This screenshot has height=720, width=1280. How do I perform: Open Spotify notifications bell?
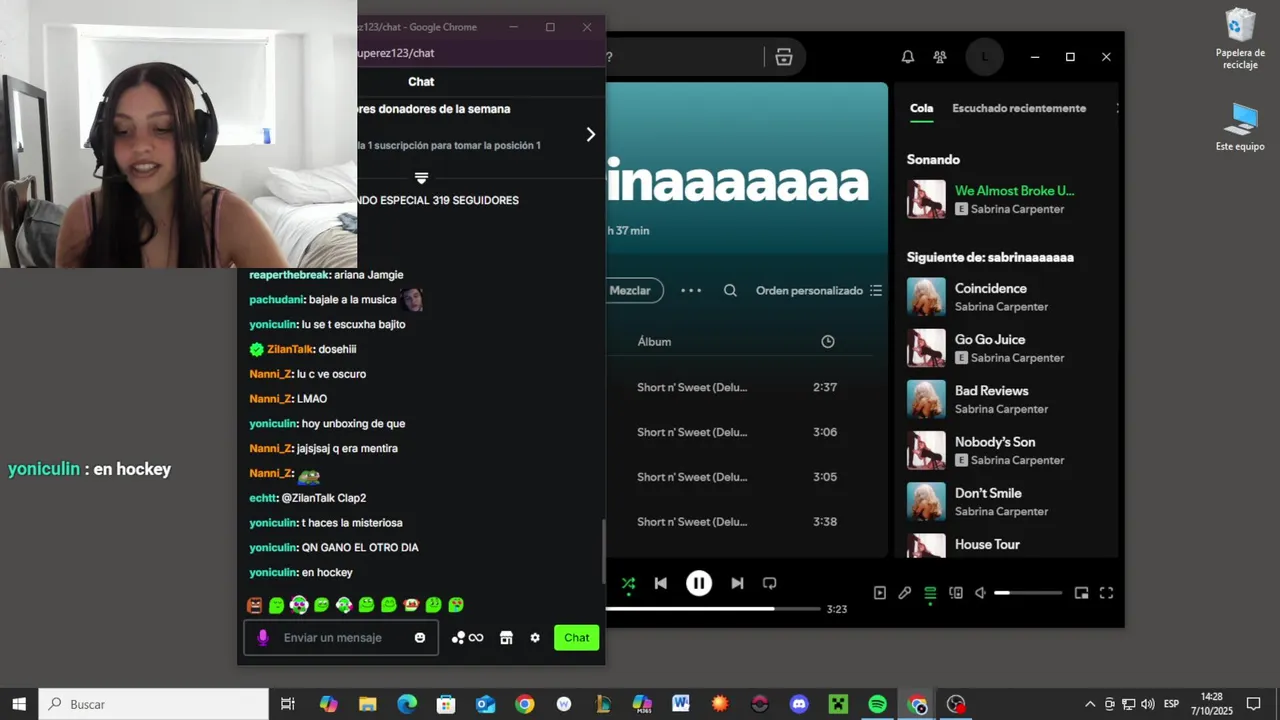click(x=908, y=57)
